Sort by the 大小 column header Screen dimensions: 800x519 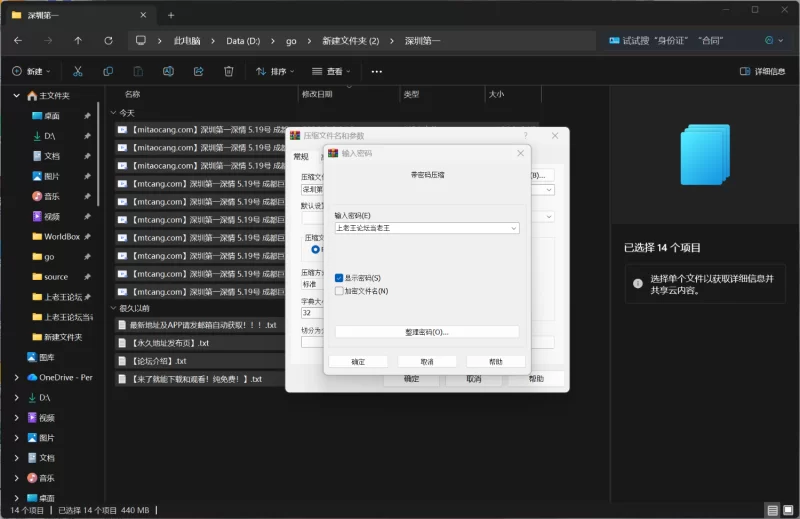click(496, 94)
